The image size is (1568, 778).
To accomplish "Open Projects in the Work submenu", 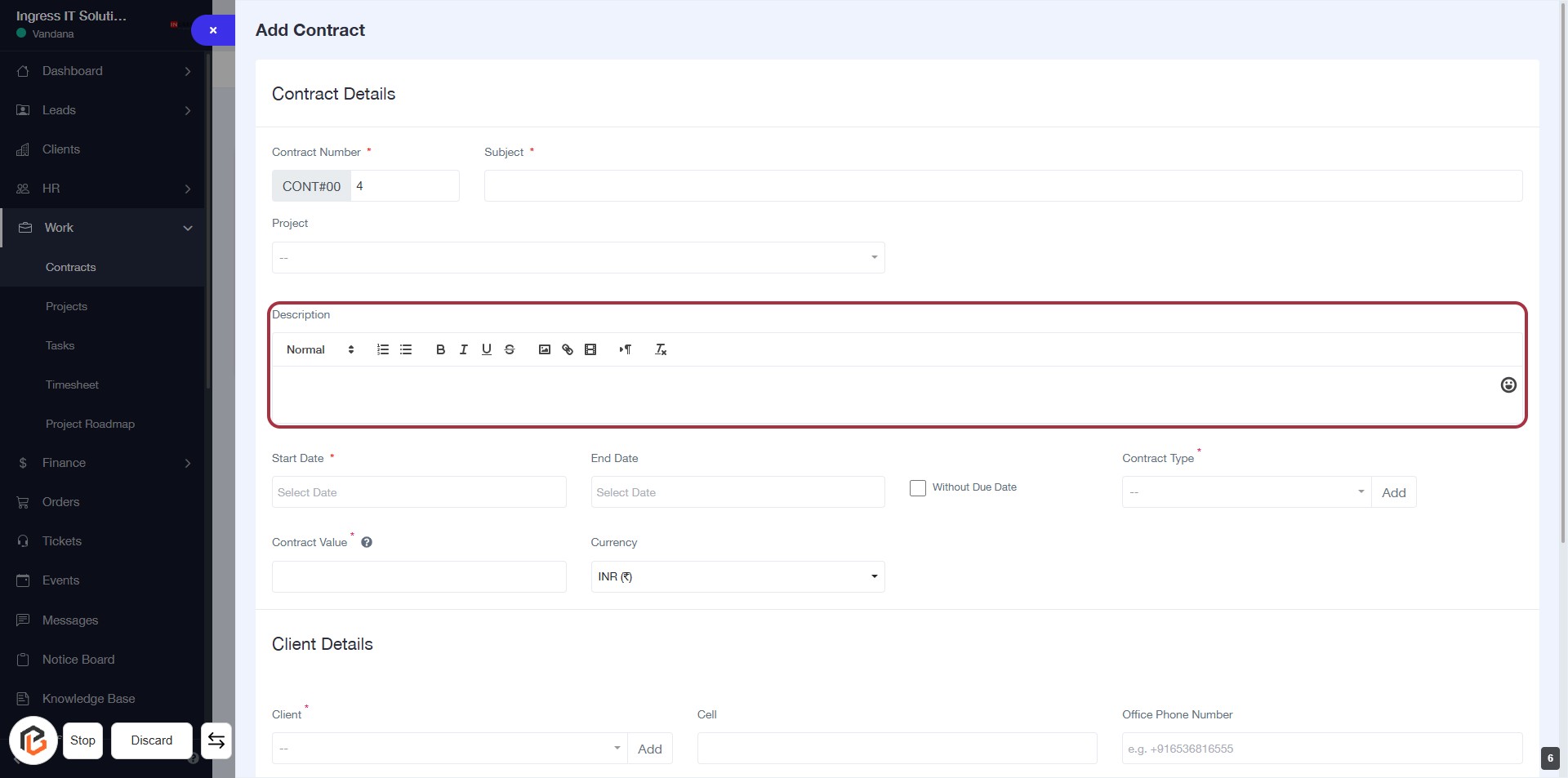I will tap(66, 306).
